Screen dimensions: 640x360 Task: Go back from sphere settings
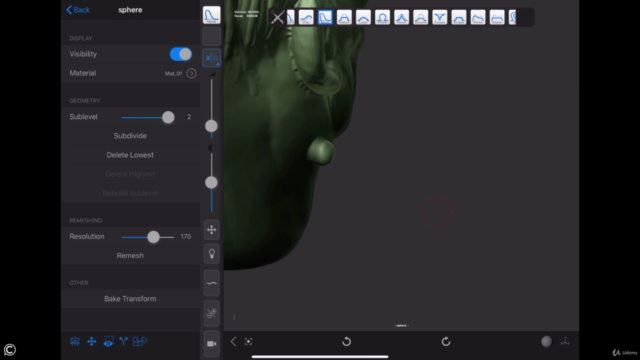pos(78,10)
